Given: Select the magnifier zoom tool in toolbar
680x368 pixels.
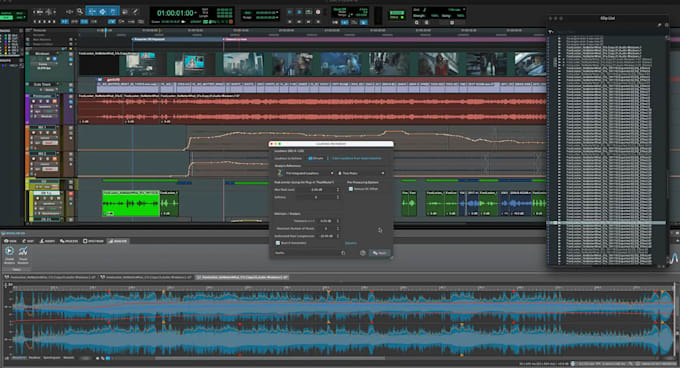Looking at the screenshot, I should [80, 12].
